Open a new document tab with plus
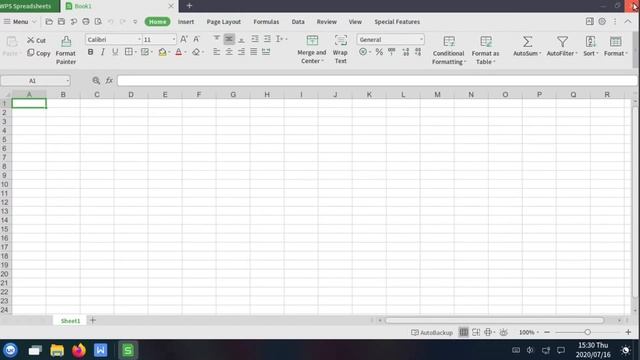 point(189,6)
